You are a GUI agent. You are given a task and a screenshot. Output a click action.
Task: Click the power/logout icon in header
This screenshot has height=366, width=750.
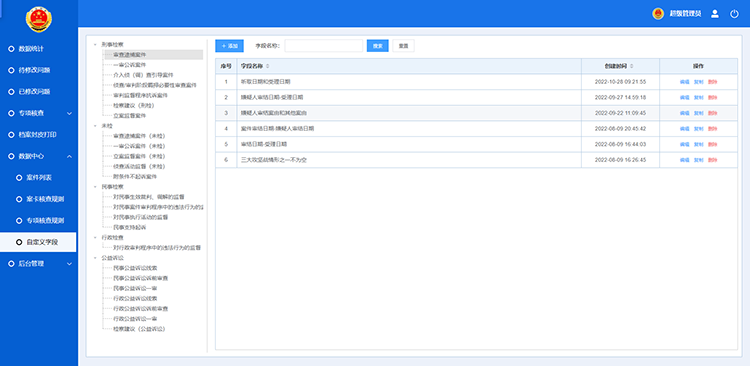click(734, 14)
